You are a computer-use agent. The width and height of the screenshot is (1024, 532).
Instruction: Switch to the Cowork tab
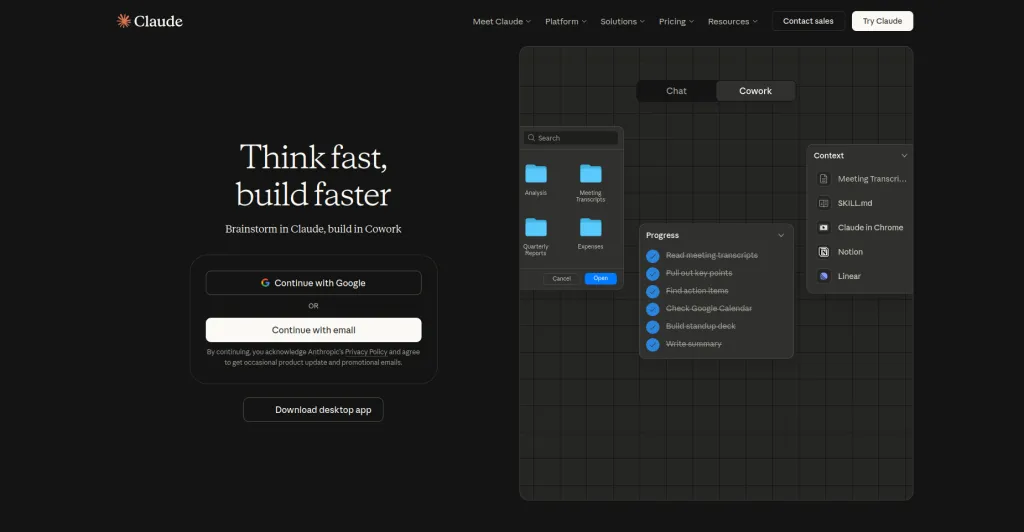click(x=756, y=91)
